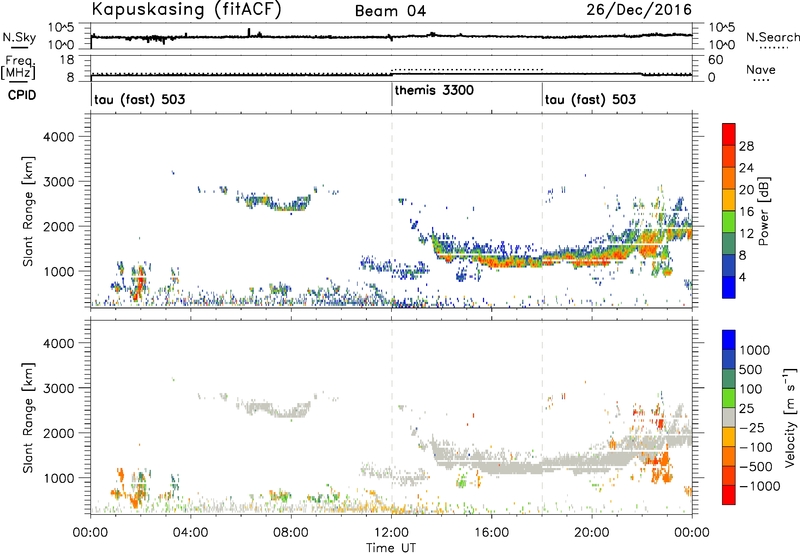Click the 'Nave' legend label
Screen dimensions: 800x554
point(761,69)
